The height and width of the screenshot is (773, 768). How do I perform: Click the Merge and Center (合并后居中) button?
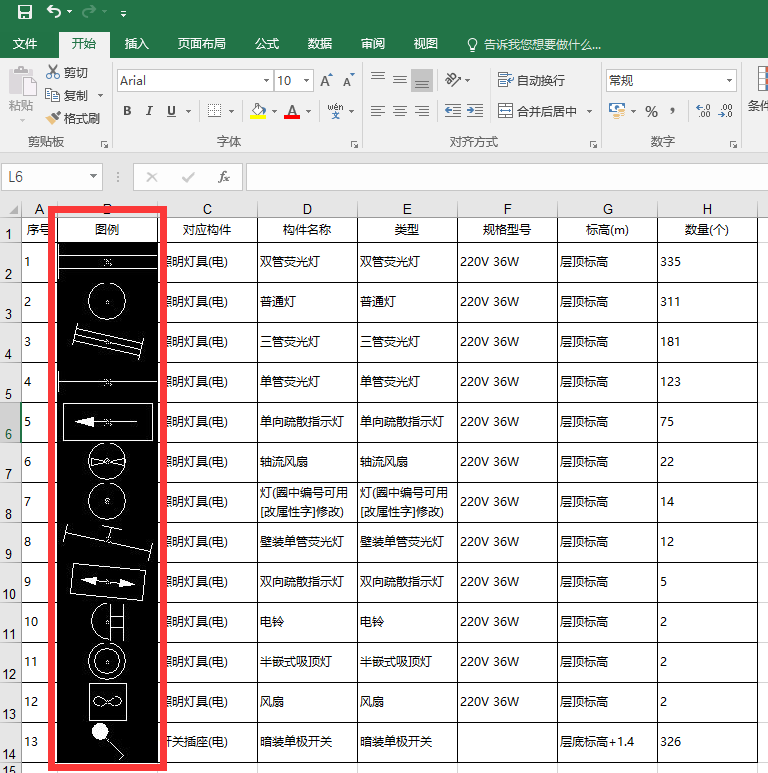[538, 111]
